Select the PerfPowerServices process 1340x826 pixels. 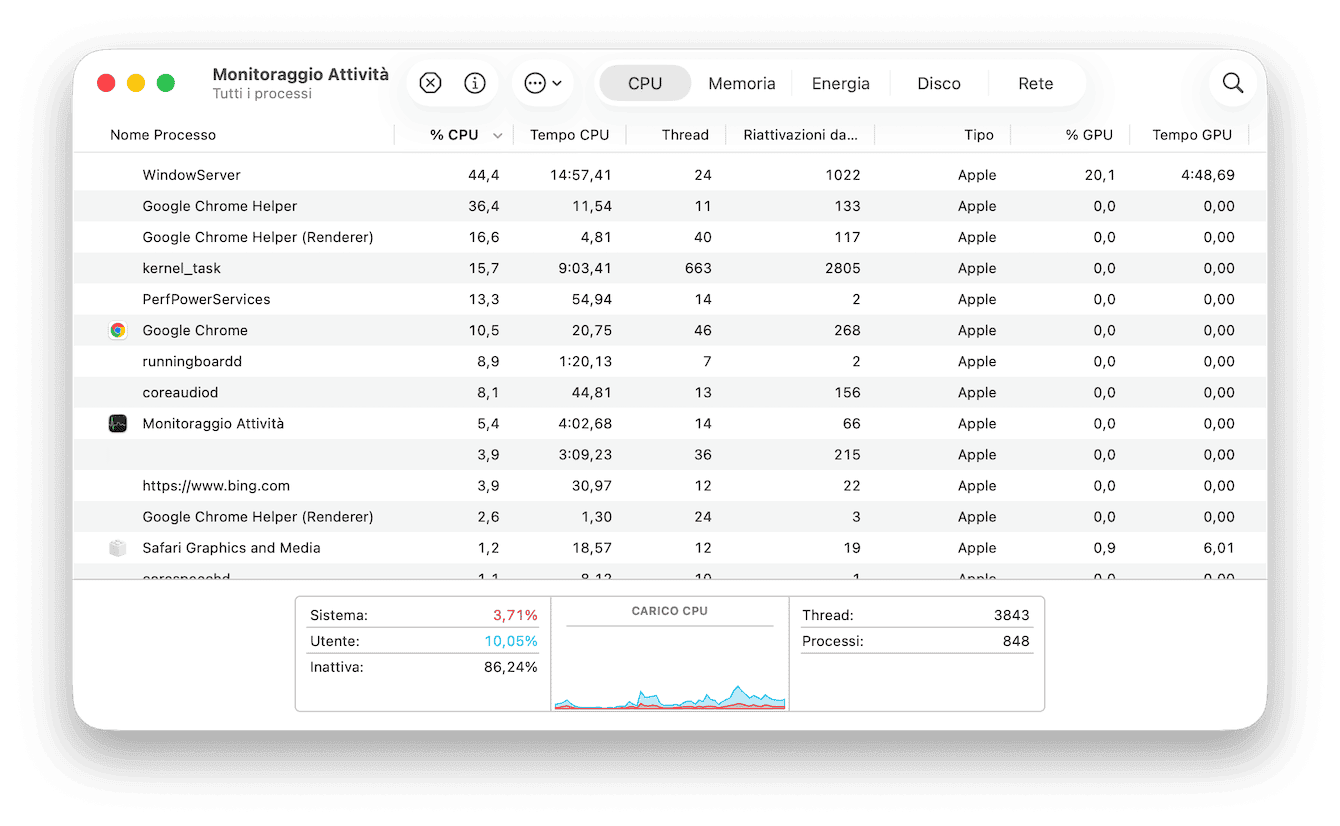click(x=206, y=299)
